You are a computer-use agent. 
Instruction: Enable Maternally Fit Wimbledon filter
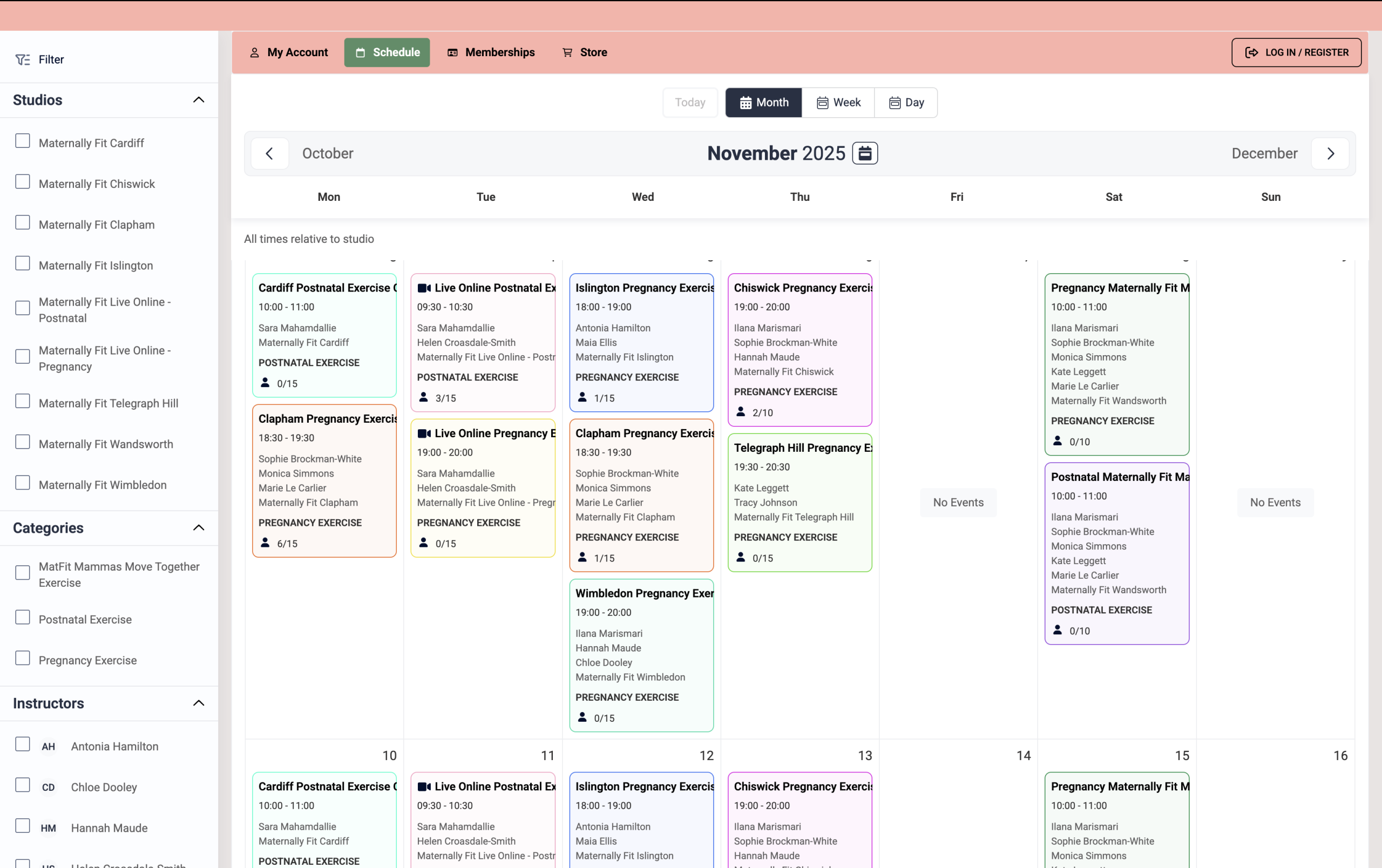click(22, 483)
